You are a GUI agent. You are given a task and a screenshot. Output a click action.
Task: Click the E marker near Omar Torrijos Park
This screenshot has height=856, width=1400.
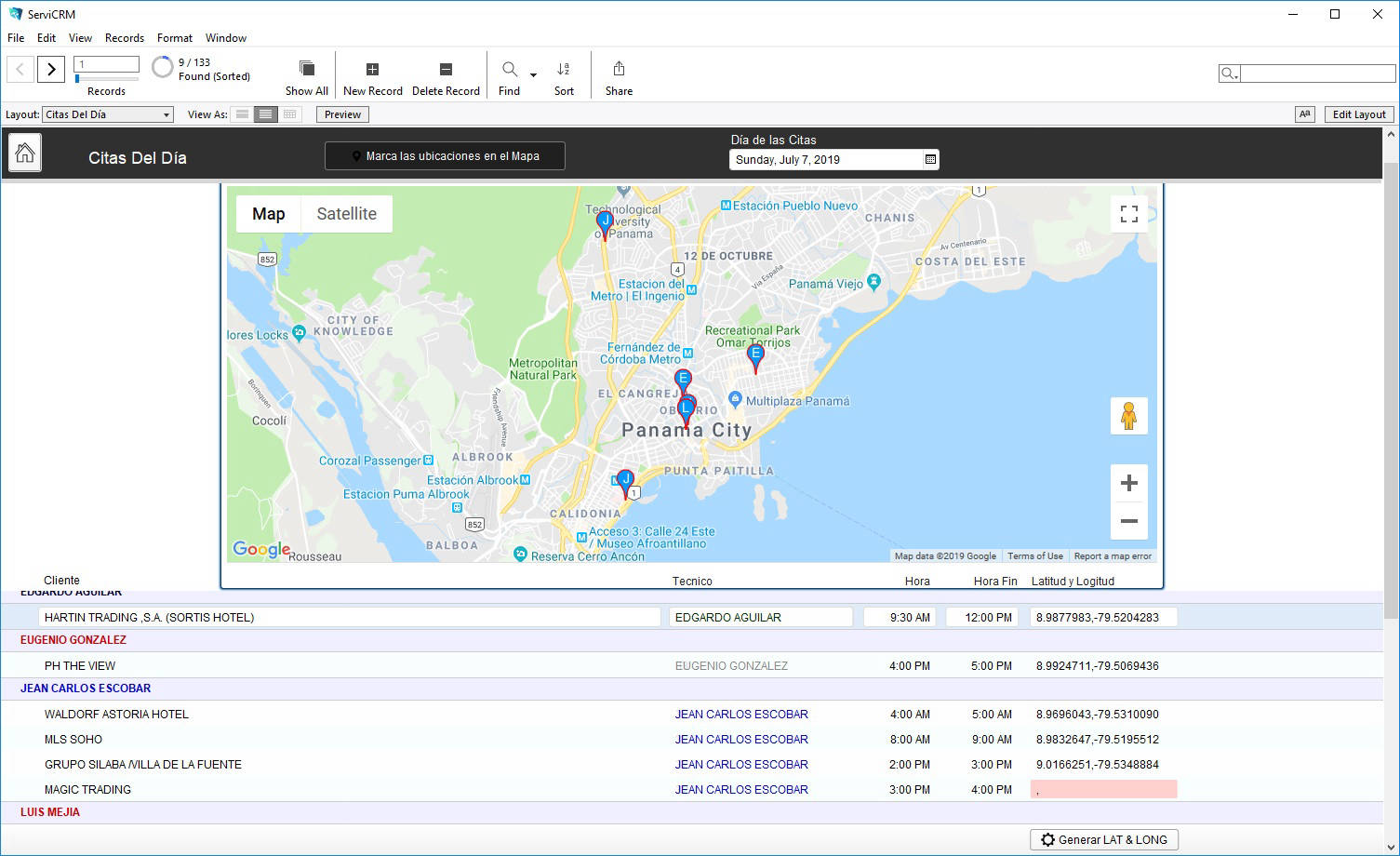[x=755, y=357]
